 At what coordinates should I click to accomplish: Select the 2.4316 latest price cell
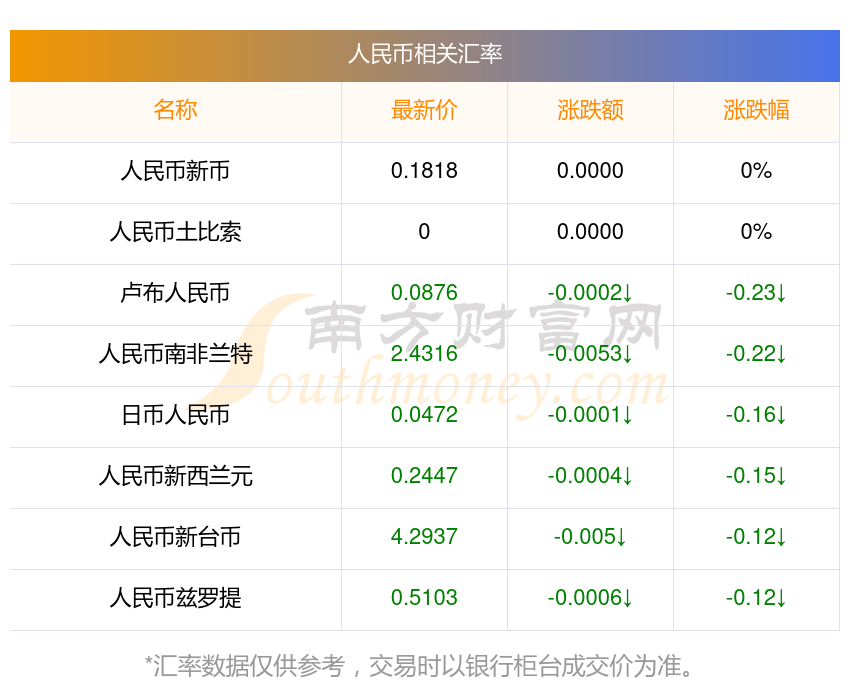424,354
